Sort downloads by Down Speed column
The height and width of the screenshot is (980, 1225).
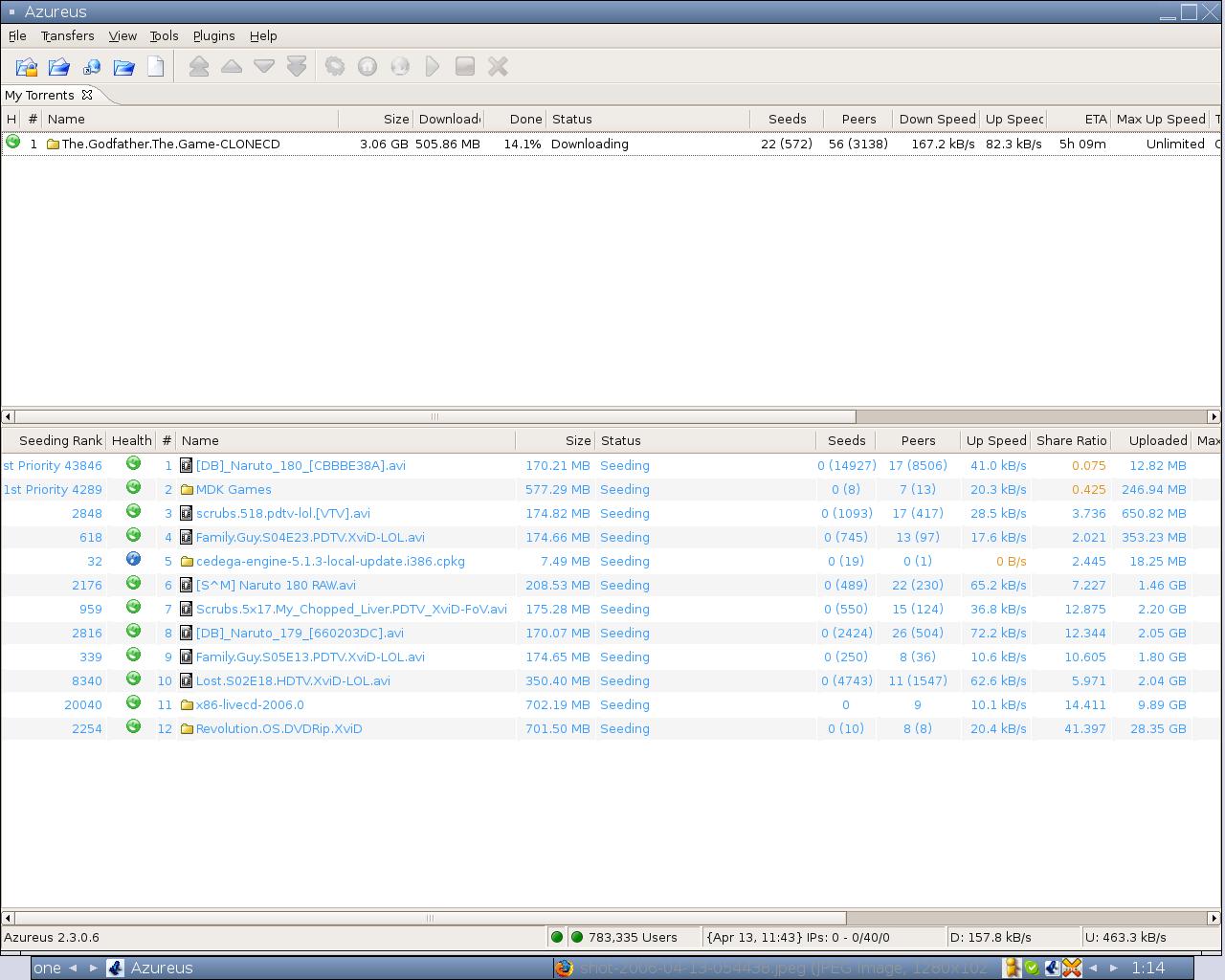pyautogui.click(x=936, y=119)
